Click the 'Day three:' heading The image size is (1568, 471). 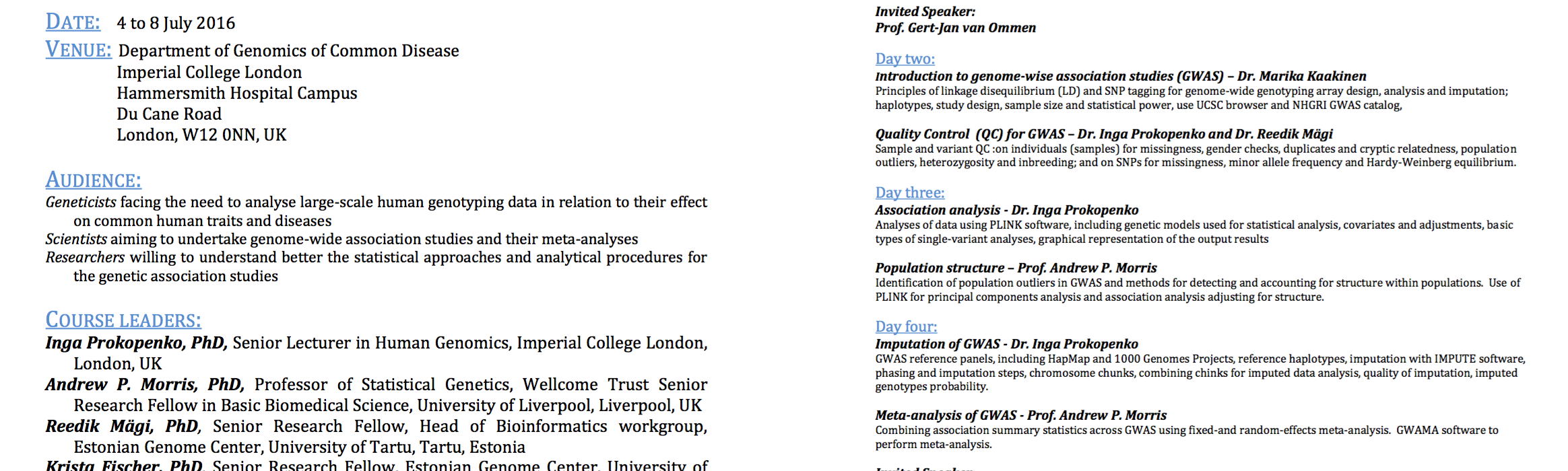pyautogui.click(x=909, y=193)
